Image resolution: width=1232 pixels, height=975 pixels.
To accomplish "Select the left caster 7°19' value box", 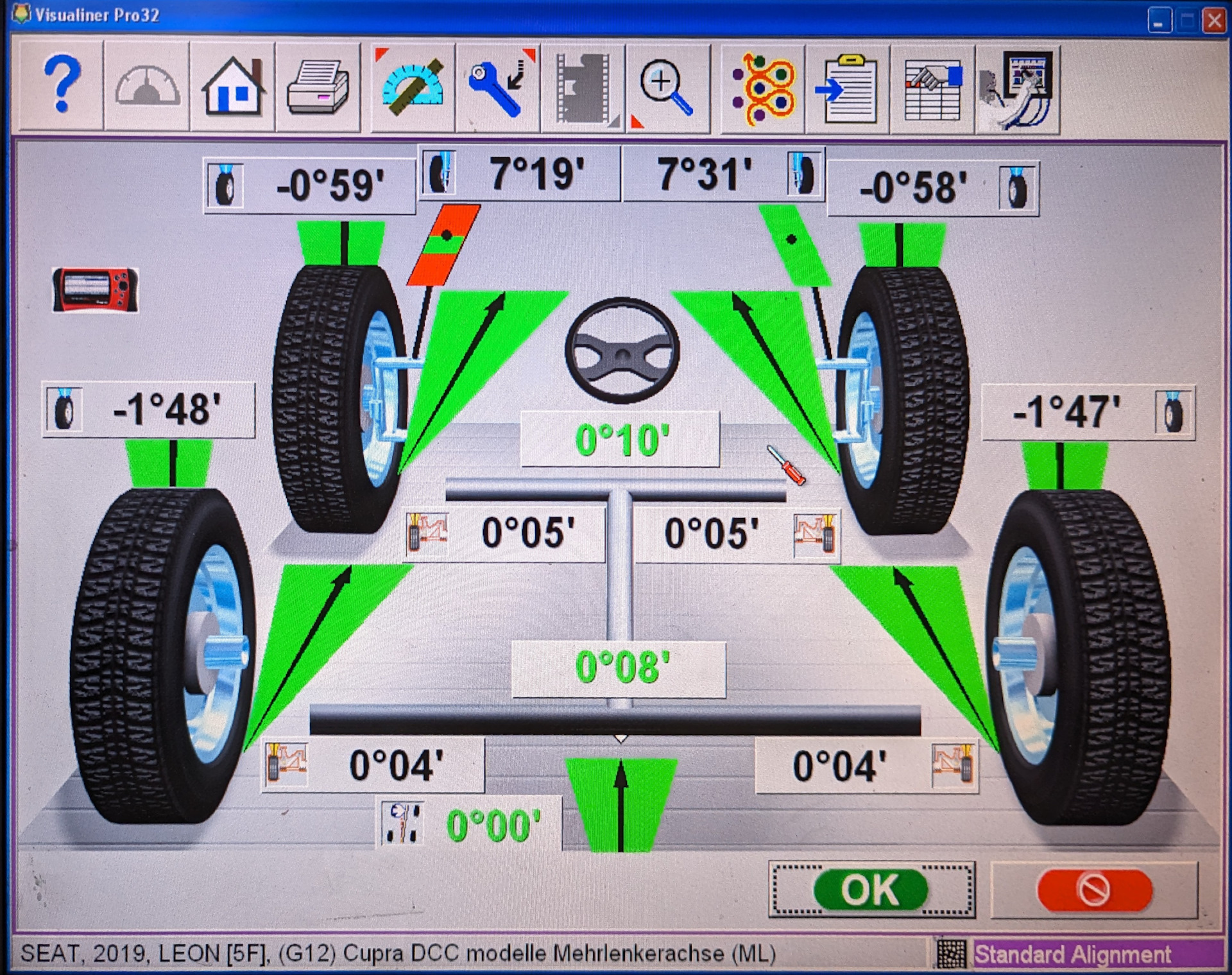I will (536, 174).
